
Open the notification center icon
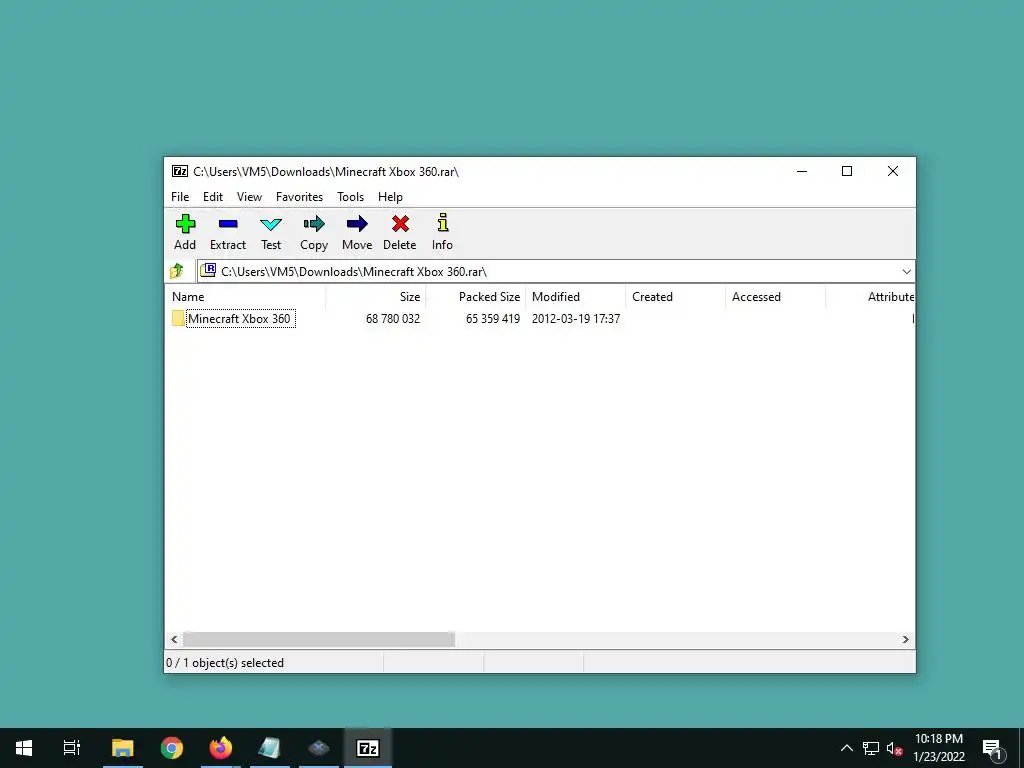(x=993, y=749)
